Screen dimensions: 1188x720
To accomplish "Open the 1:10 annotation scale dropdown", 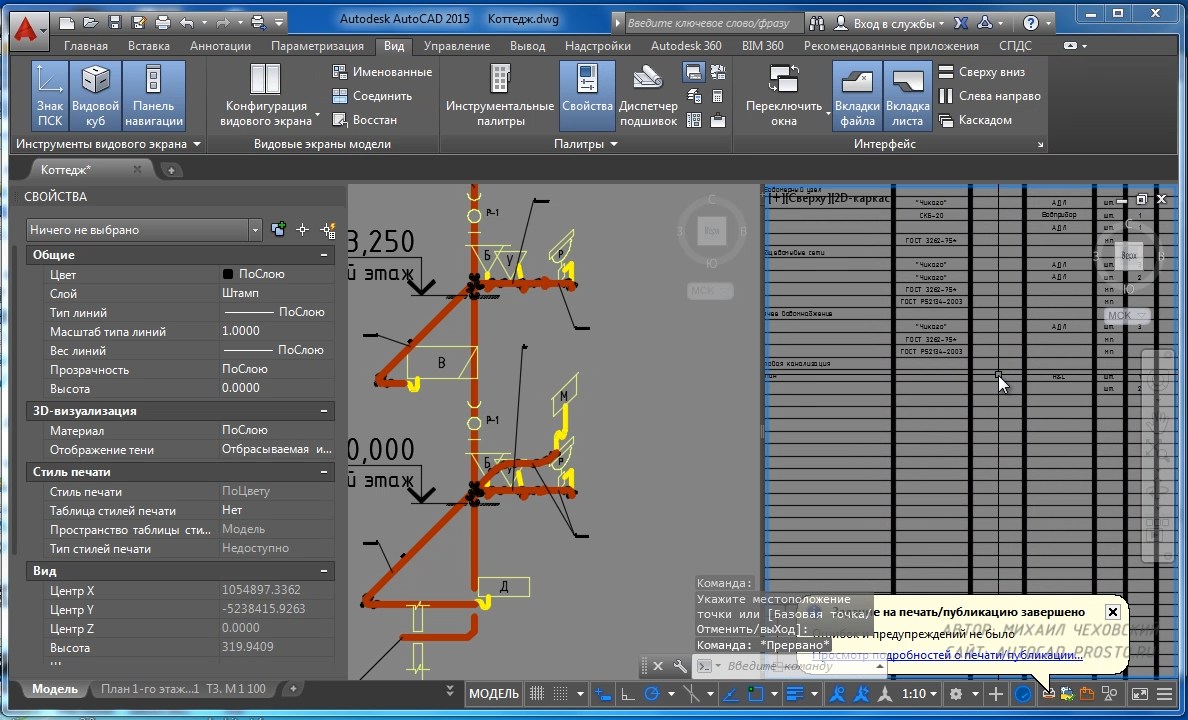I will pyautogui.click(x=919, y=693).
